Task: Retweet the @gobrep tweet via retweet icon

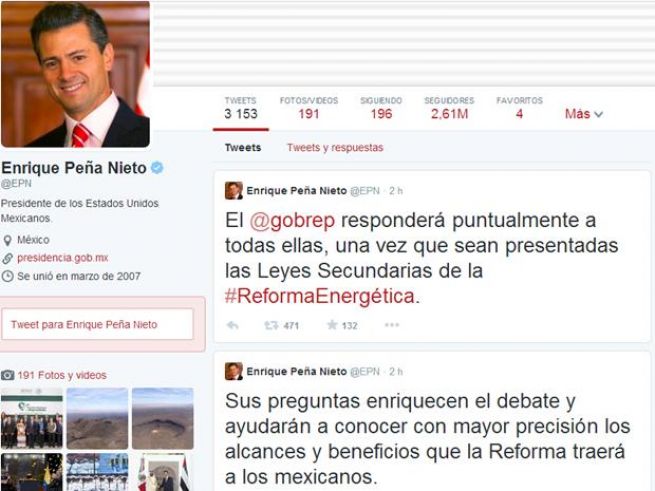Action: pyautogui.click(x=272, y=325)
